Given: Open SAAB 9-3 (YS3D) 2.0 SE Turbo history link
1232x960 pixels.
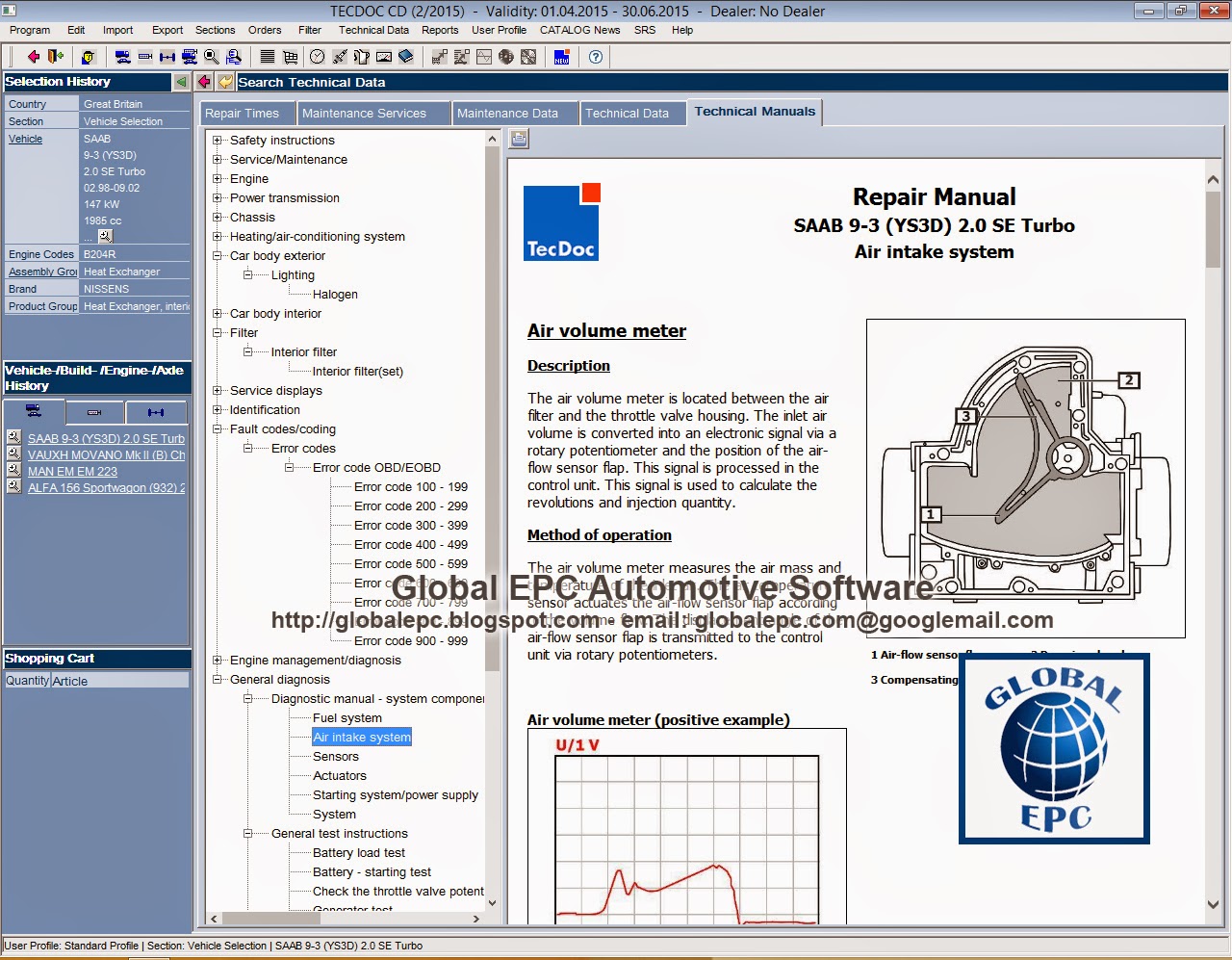Looking at the screenshot, I should [x=106, y=438].
